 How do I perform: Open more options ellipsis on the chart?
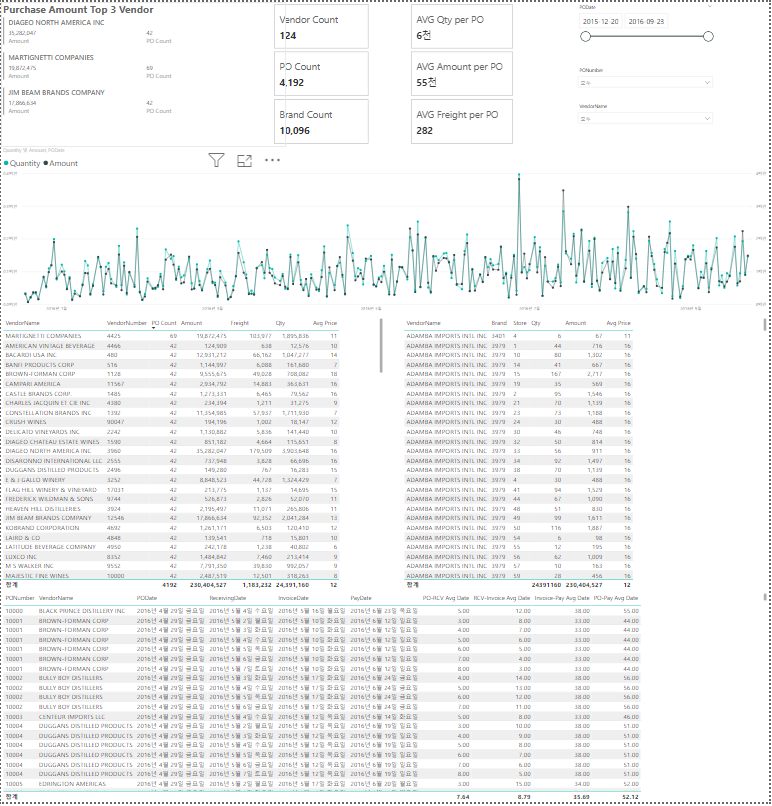(272, 160)
